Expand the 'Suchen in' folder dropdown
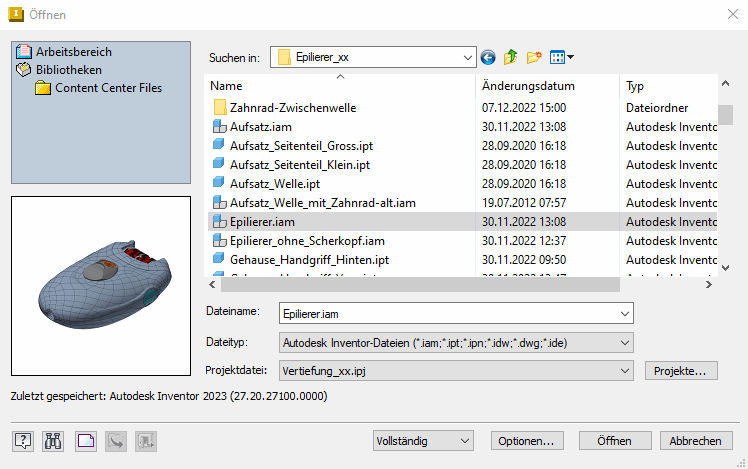This screenshot has width=748, height=469. [x=467, y=58]
